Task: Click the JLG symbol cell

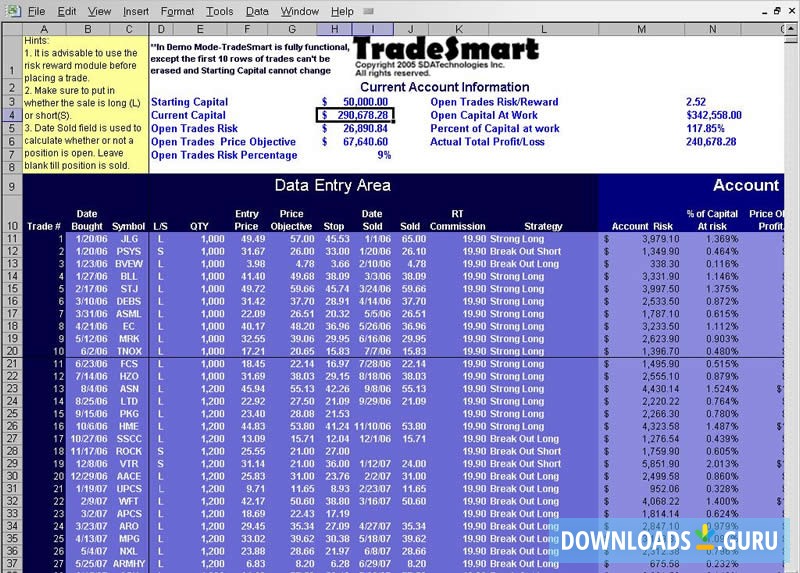Action: (x=129, y=239)
